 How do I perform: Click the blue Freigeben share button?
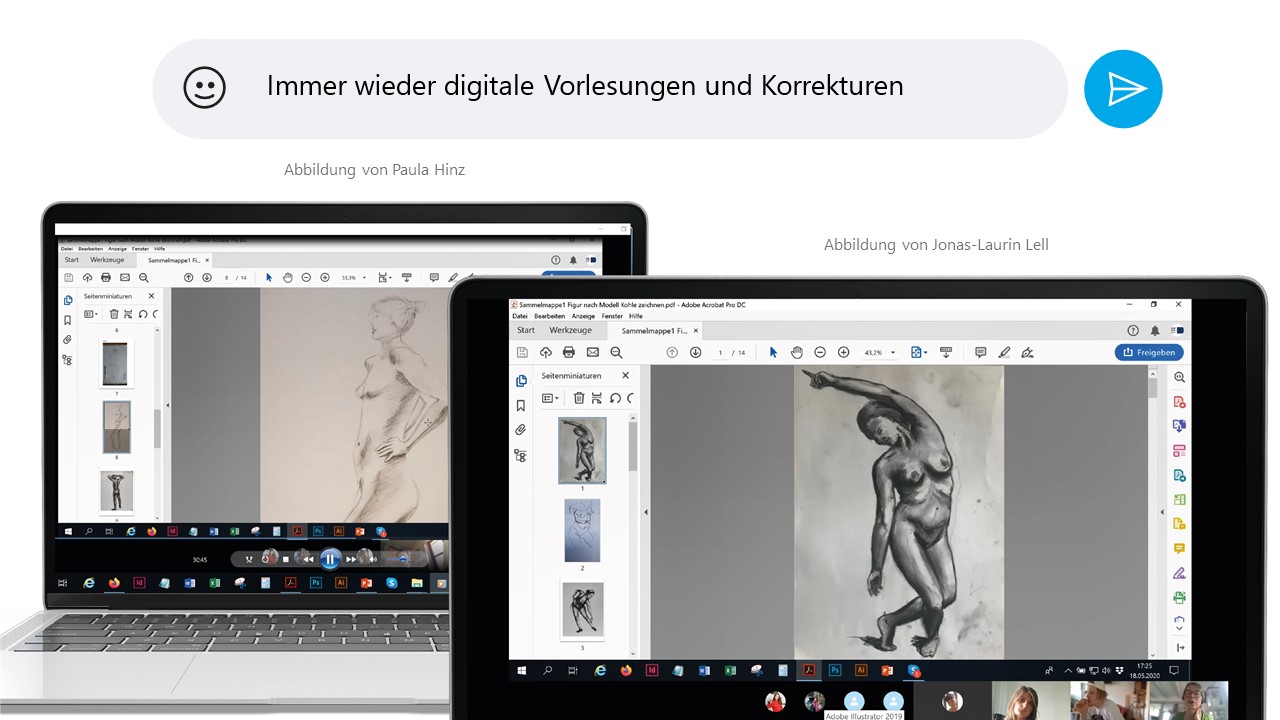pyautogui.click(x=1149, y=352)
